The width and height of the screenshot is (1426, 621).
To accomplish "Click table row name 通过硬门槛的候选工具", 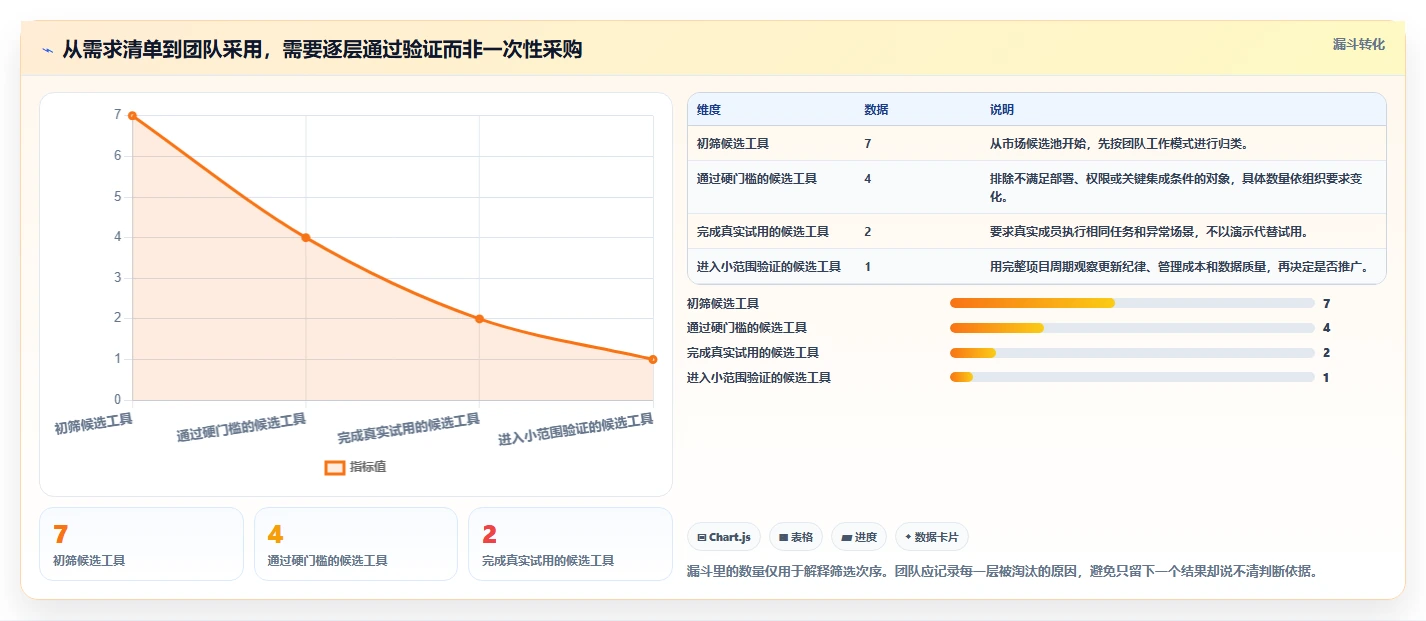I will tap(757, 179).
